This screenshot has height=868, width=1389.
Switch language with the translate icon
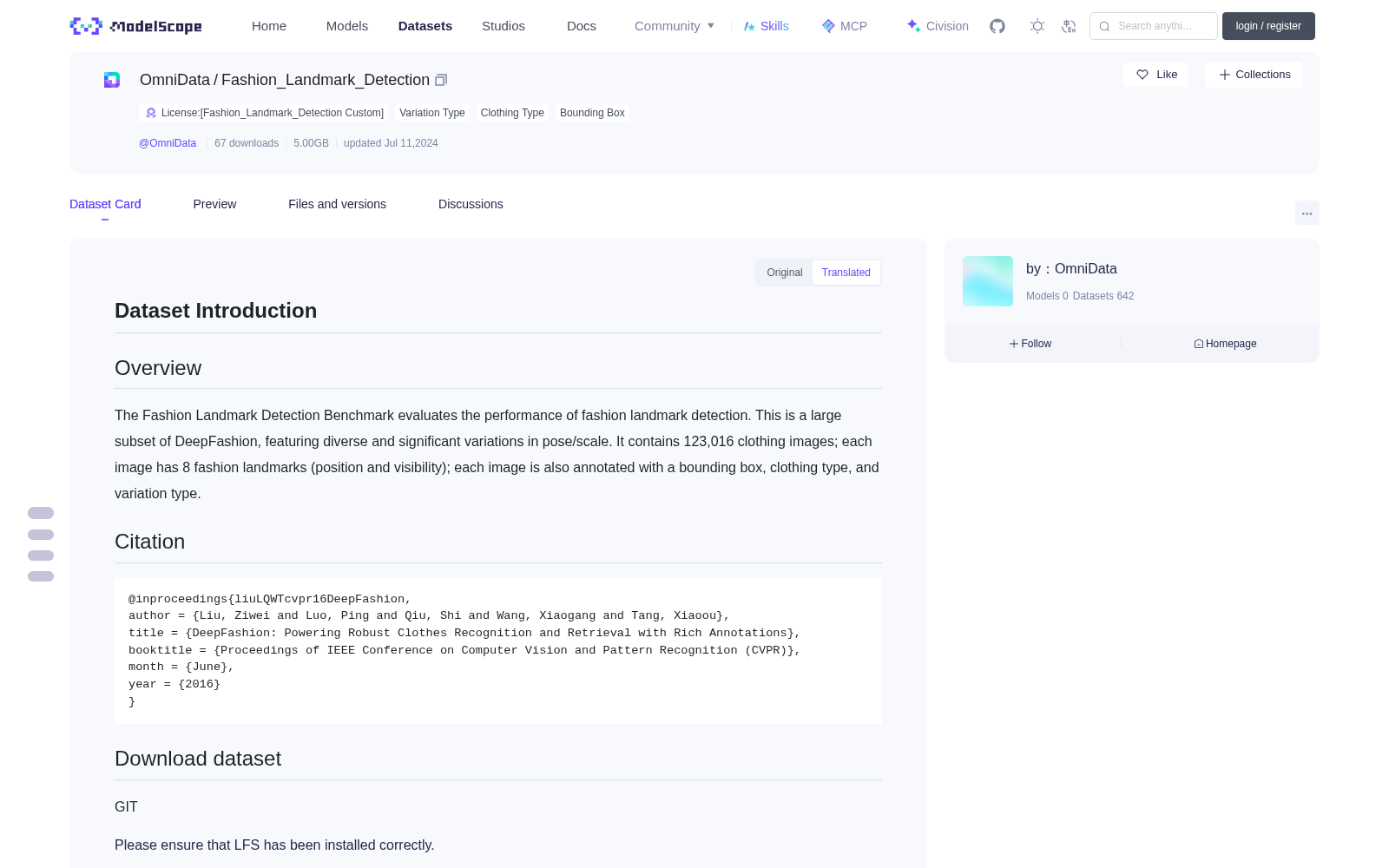pos(1070,26)
